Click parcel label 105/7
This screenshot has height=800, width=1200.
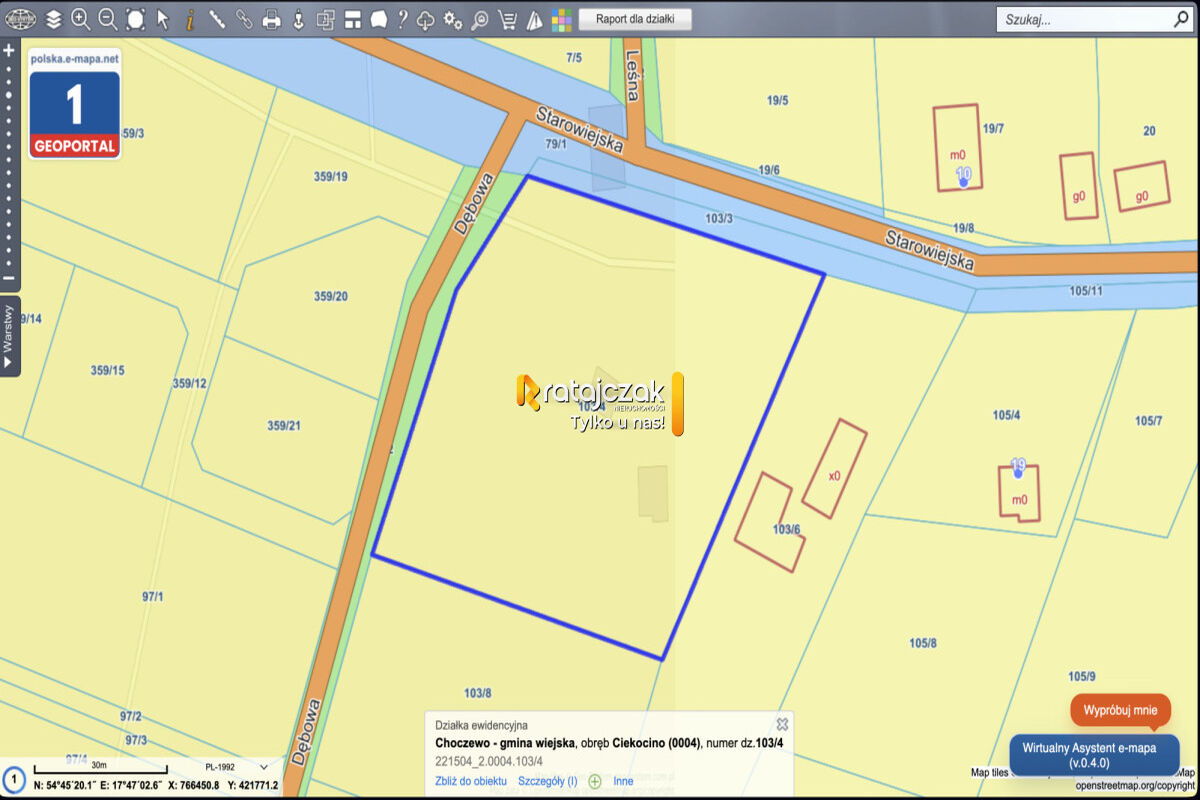(x=1149, y=421)
